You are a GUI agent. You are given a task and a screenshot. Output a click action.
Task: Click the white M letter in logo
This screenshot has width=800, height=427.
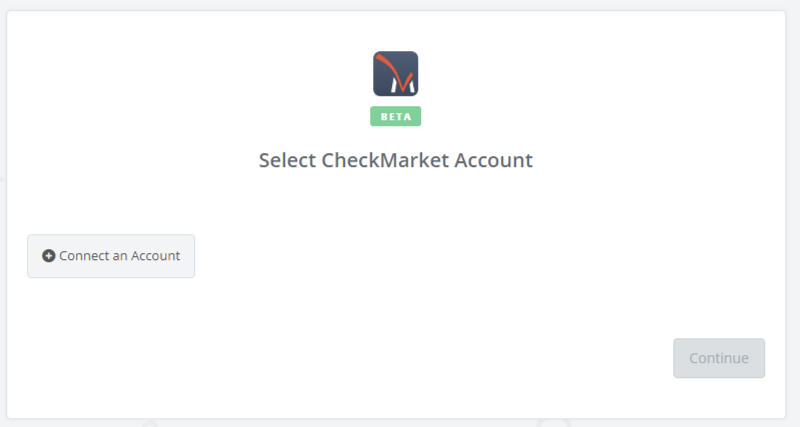click(x=403, y=84)
